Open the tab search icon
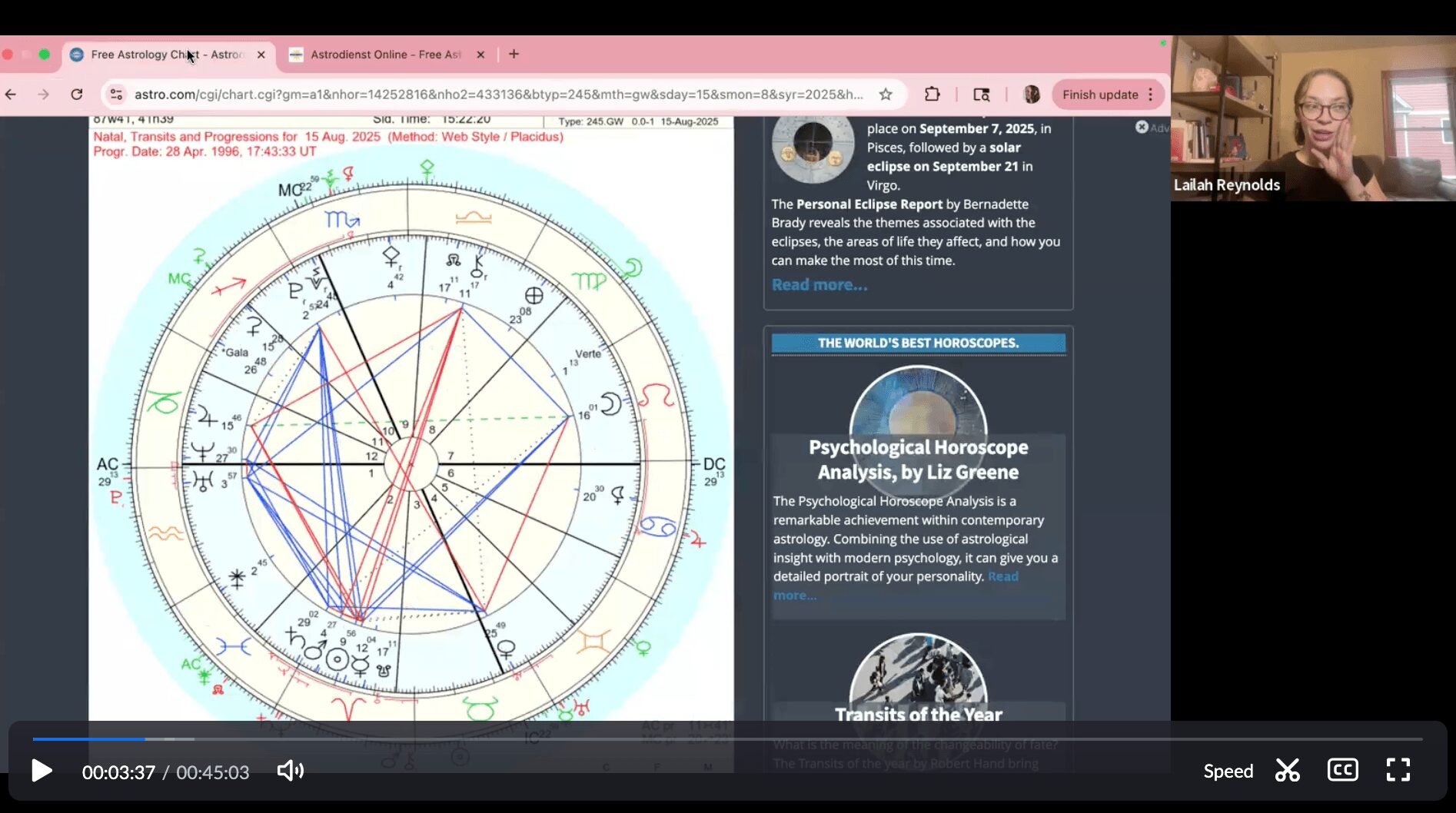 pos(982,95)
